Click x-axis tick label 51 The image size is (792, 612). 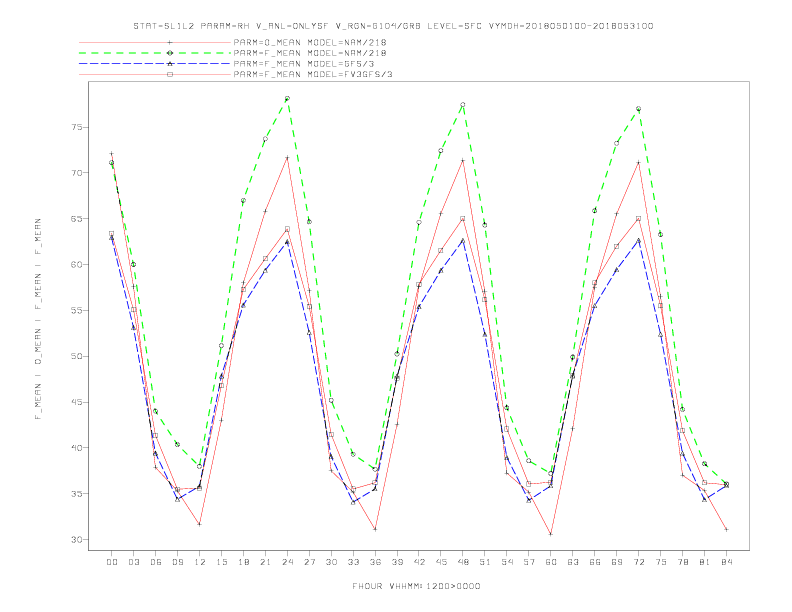[485, 562]
